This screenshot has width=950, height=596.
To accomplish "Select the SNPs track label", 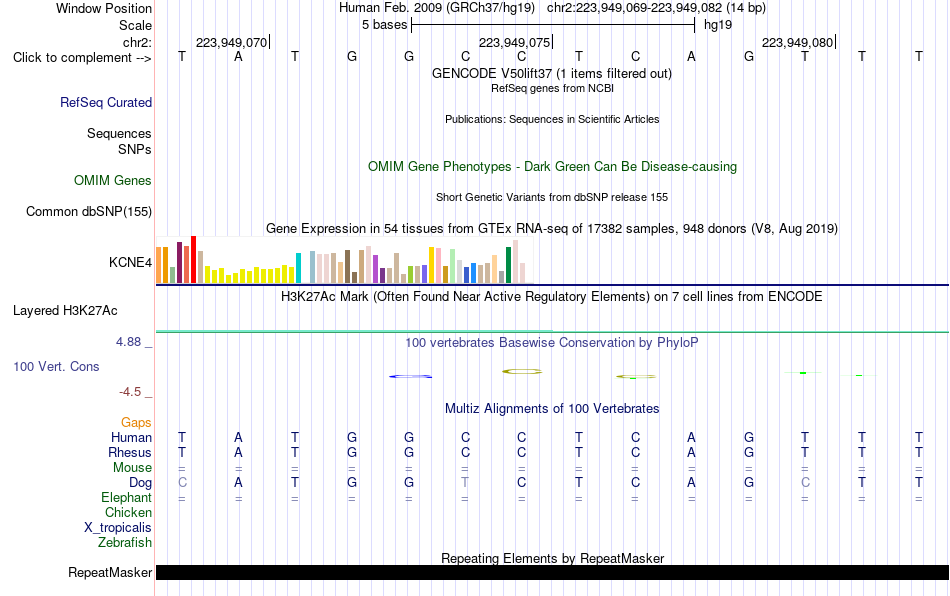I will click(135, 149).
